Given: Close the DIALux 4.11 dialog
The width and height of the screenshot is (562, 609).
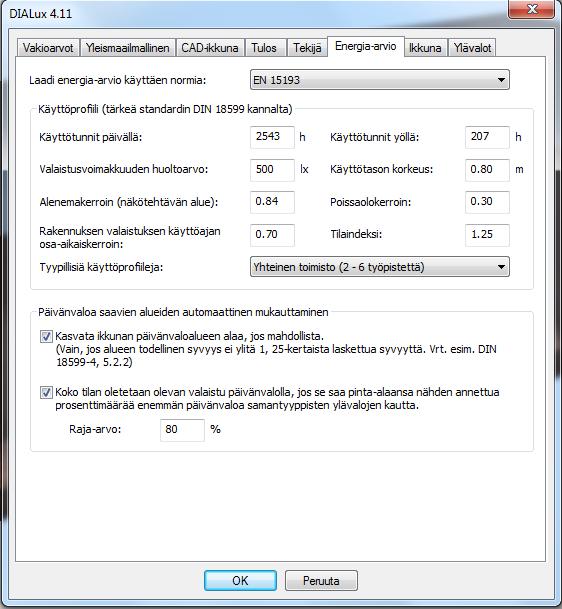Looking at the screenshot, I should (532, 9).
